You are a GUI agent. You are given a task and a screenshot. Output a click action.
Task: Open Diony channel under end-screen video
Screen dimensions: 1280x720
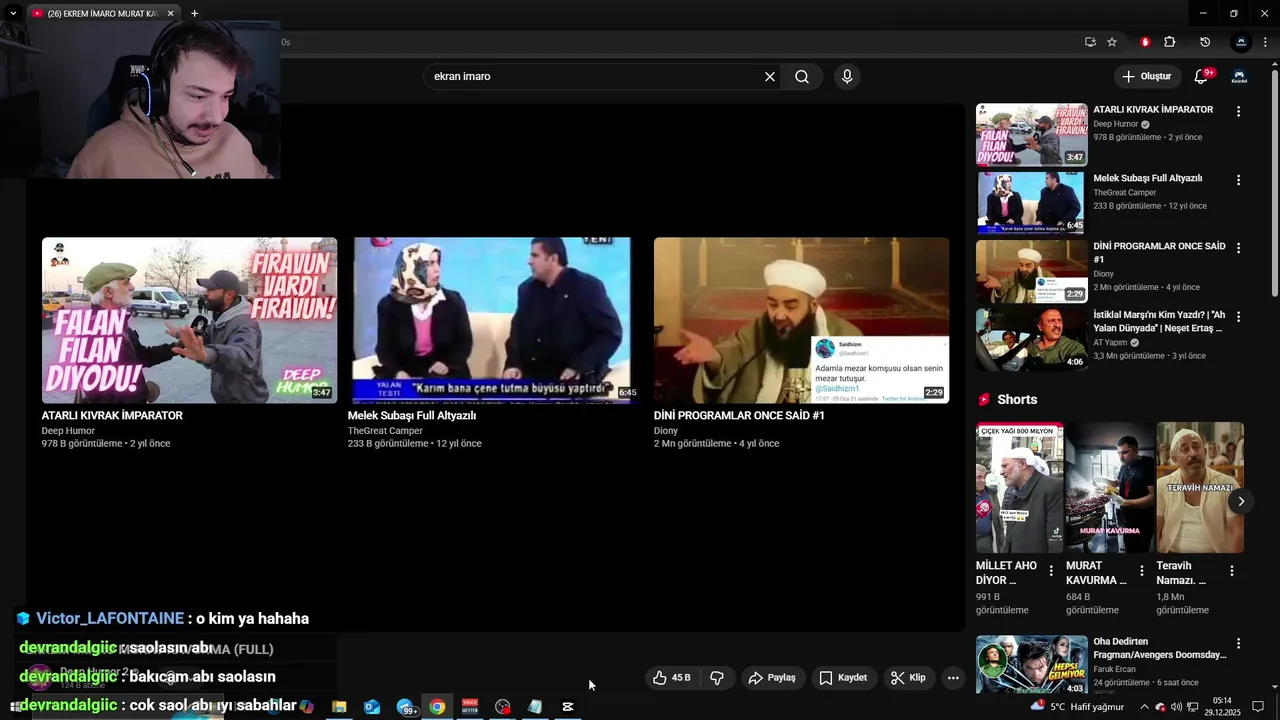[x=666, y=431]
